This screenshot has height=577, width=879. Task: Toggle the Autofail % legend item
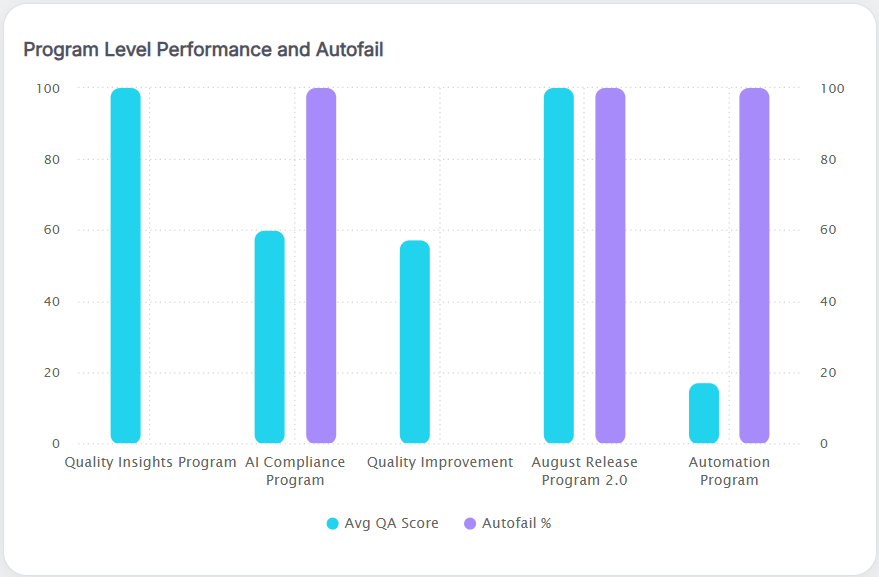click(516, 523)
